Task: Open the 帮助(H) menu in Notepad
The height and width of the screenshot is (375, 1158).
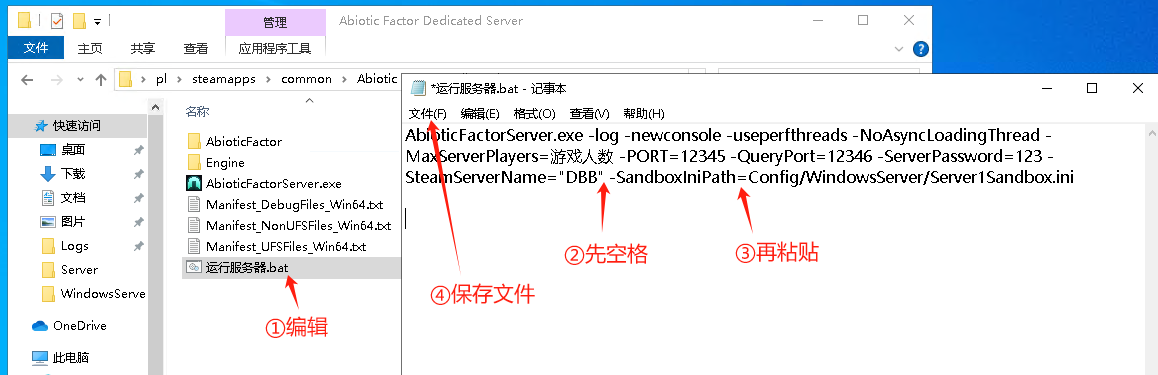Action: (x=644, y=114)
